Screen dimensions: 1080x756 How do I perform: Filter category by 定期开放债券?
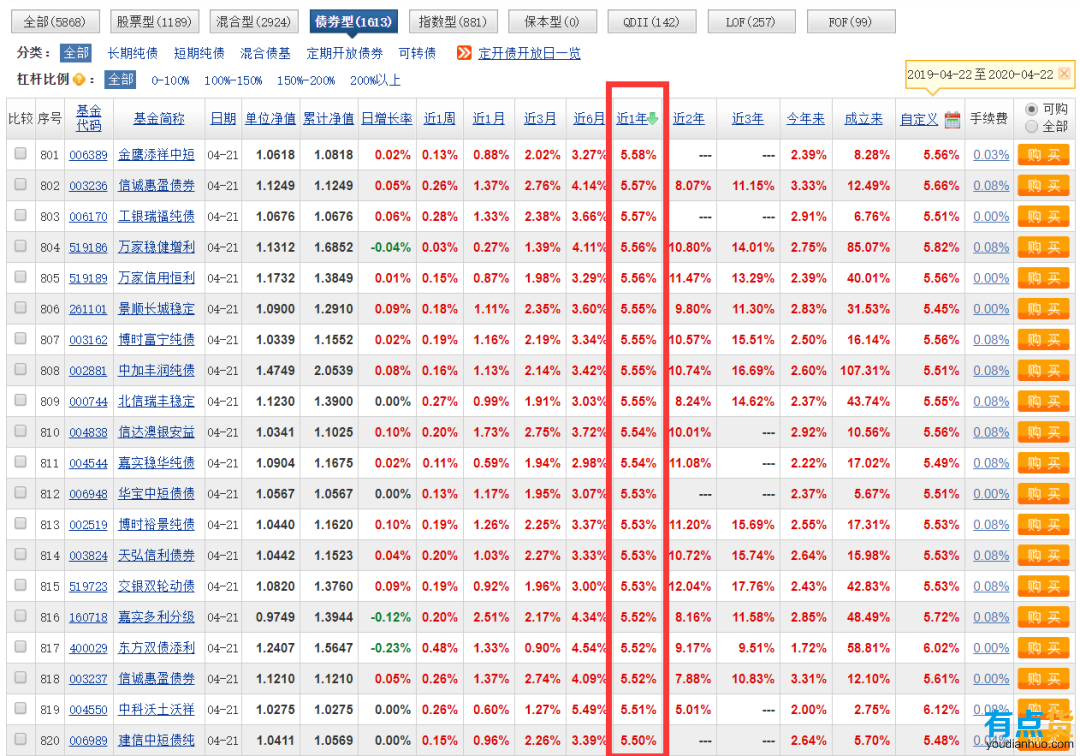point(344,53)
